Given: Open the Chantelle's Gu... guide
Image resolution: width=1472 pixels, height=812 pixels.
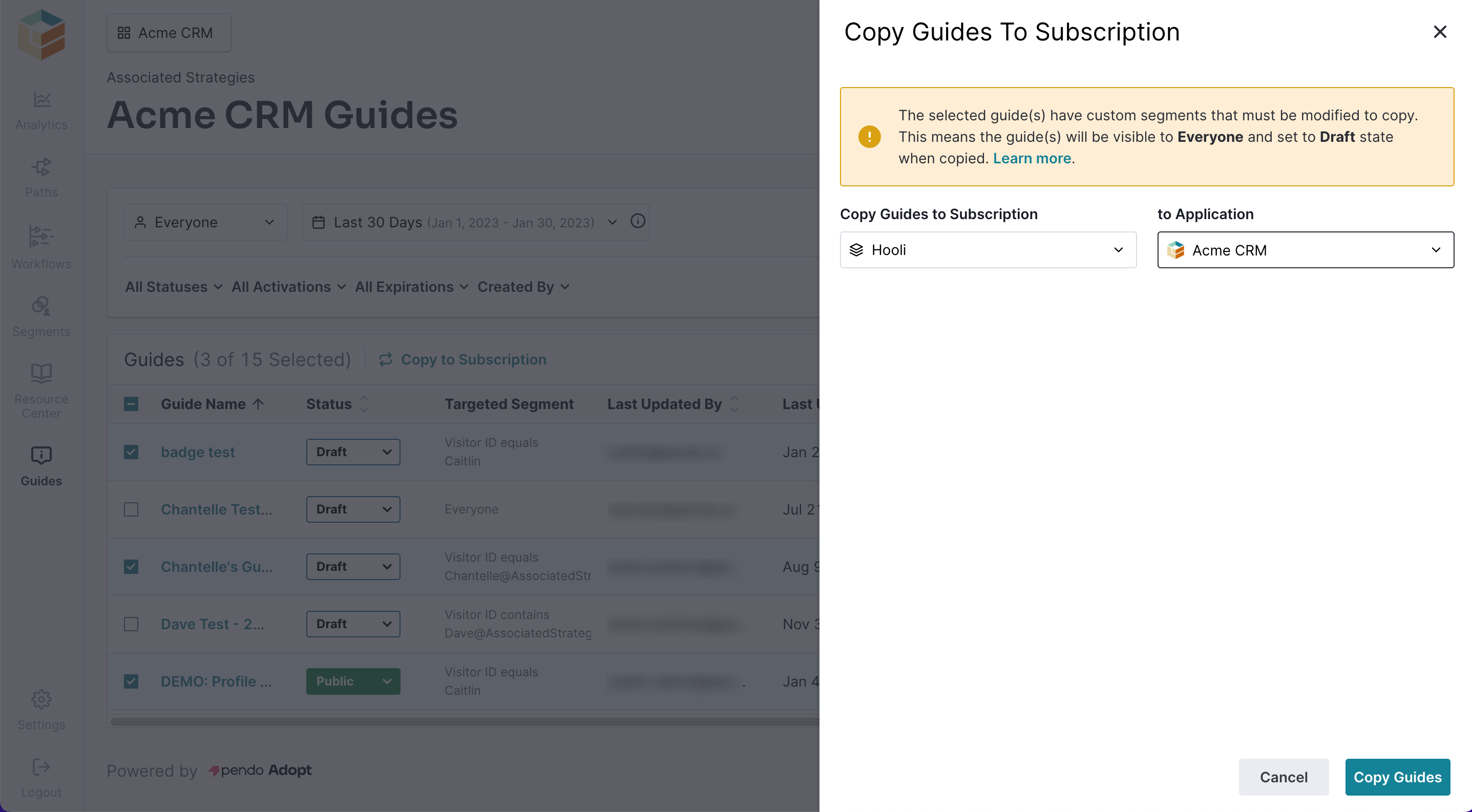Looking at the screenshot, I should (217, 566).
